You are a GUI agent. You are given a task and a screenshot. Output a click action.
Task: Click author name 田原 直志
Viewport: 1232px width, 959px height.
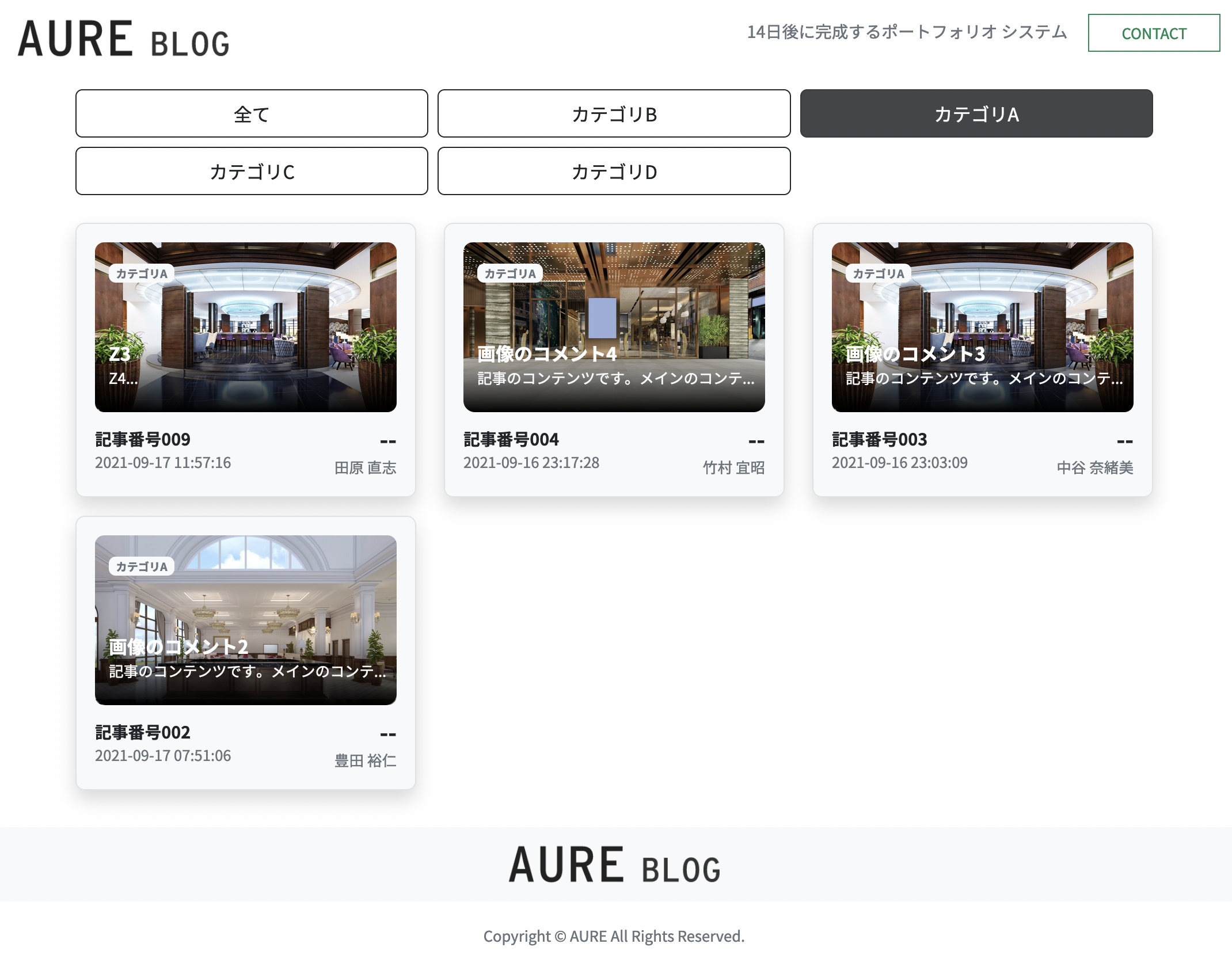click(365, 467)
